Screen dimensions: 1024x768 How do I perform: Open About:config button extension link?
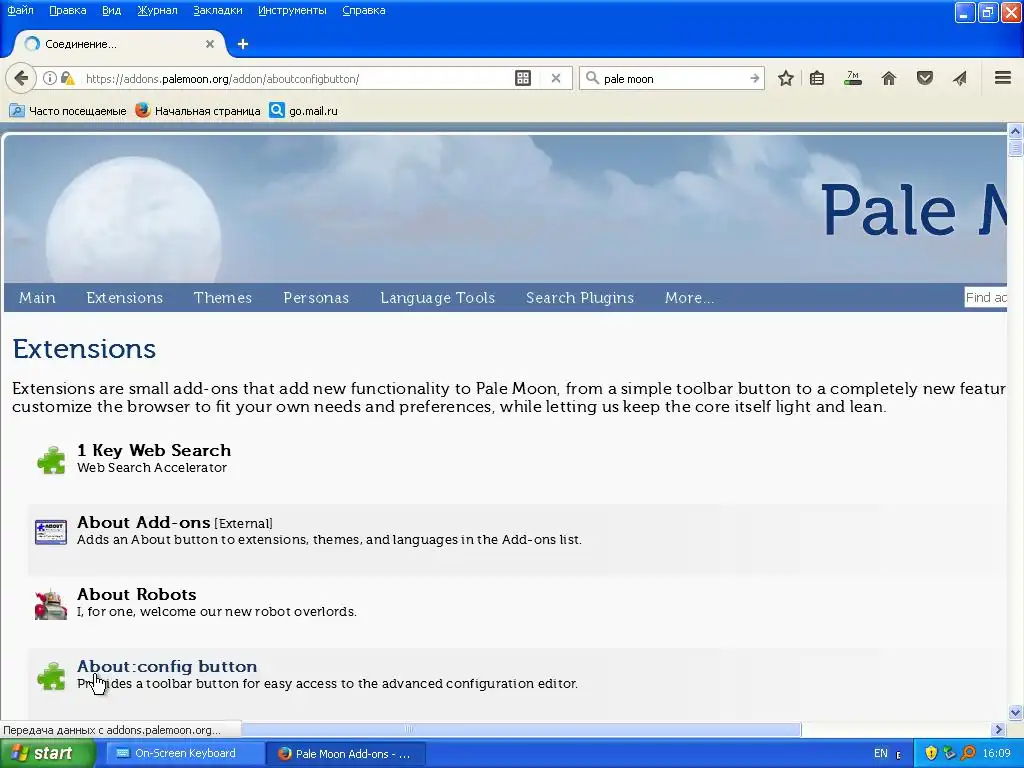[167, 667]
